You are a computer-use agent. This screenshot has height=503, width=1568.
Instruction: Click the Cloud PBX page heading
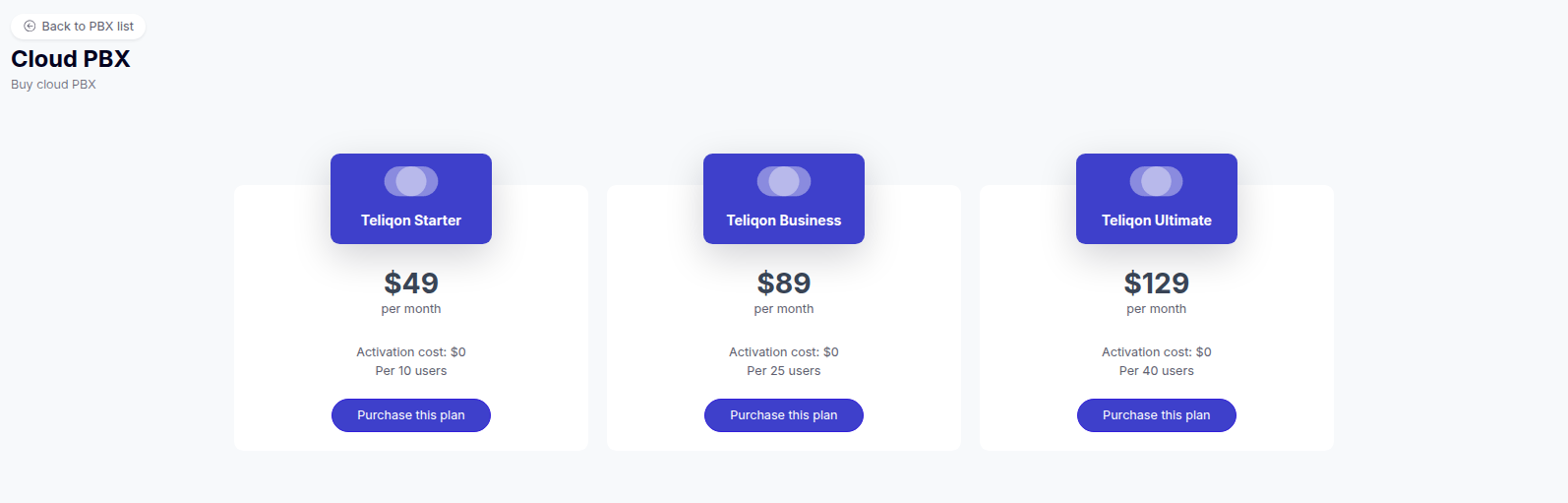click(71, 59)
